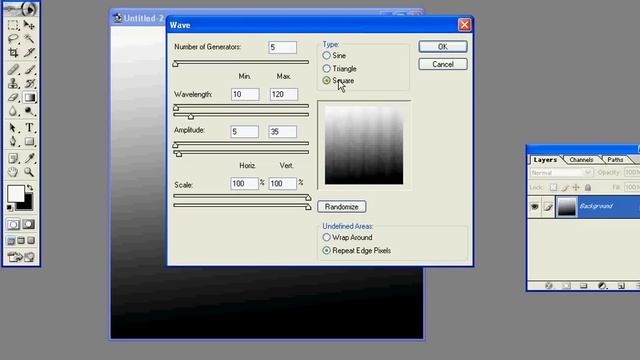Viewport: 640px width, 360px height.
Task: Open Adobe Online header image in toolbox
Action: click(21, 9)
